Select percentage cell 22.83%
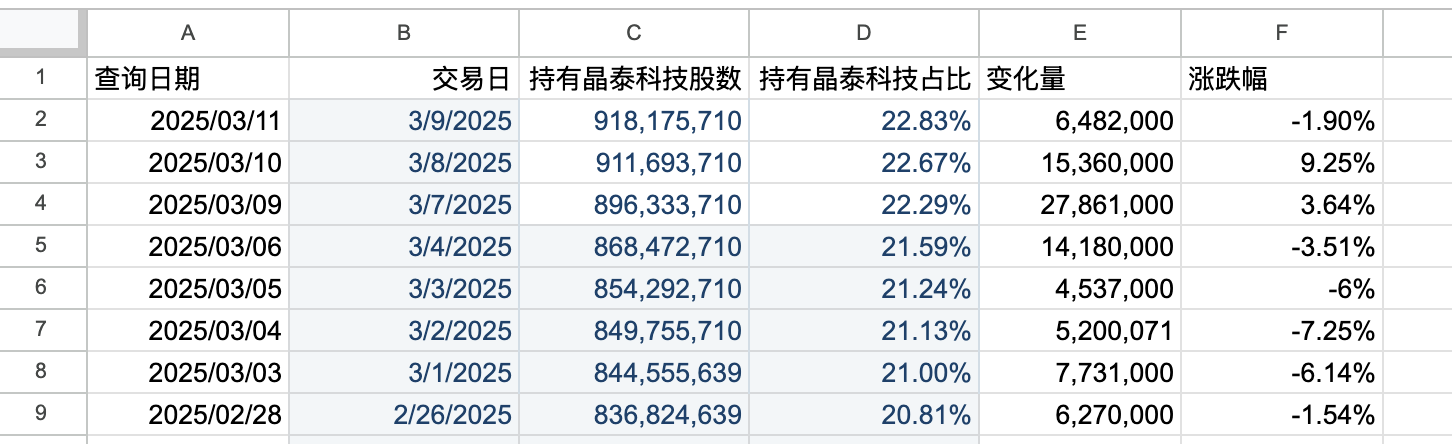Viewport: 1452px width, 444px height. point(863,120)
